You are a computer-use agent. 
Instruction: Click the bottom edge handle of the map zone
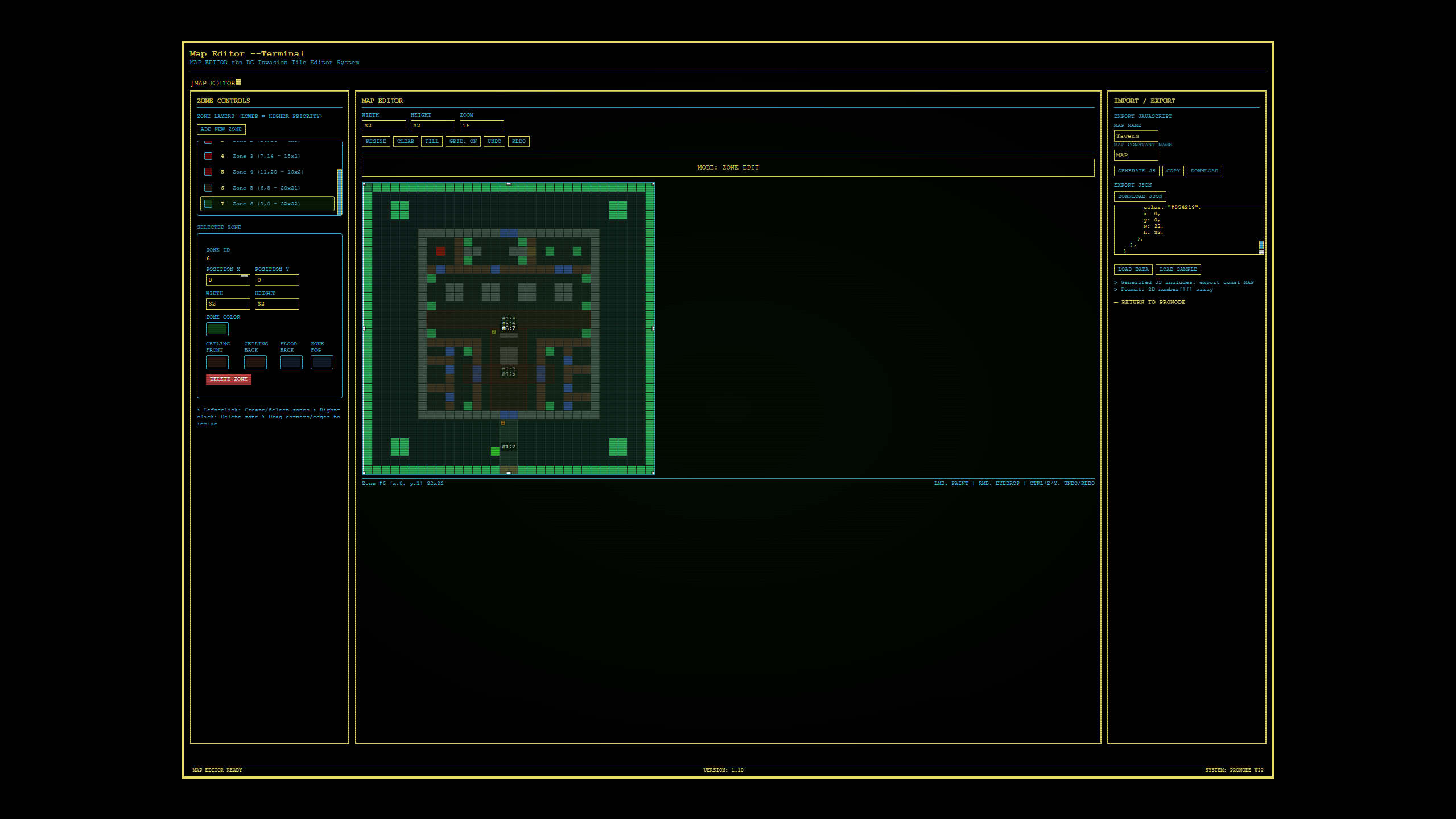tap(509, 473)
